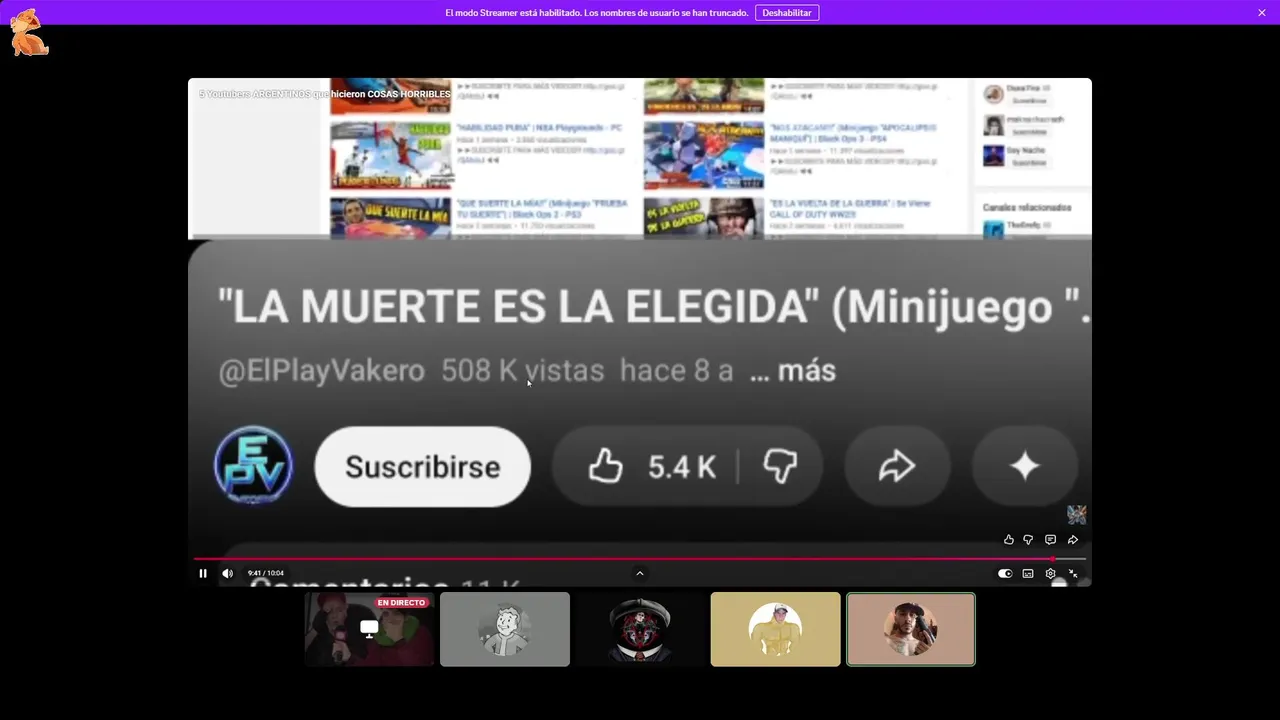1280x720 pixels.
Task: Toggle the autoplay switch in the player controls
Action: click(1005, 574)
